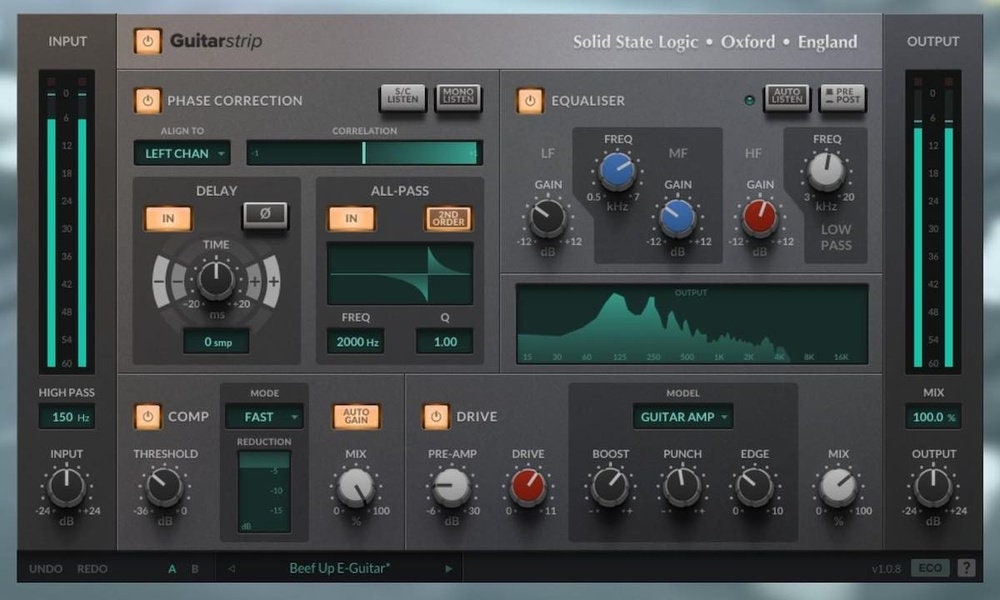1000x600 pixels.
Task: Toggle the All-Pass IN button
Action: tap(351, 219)
